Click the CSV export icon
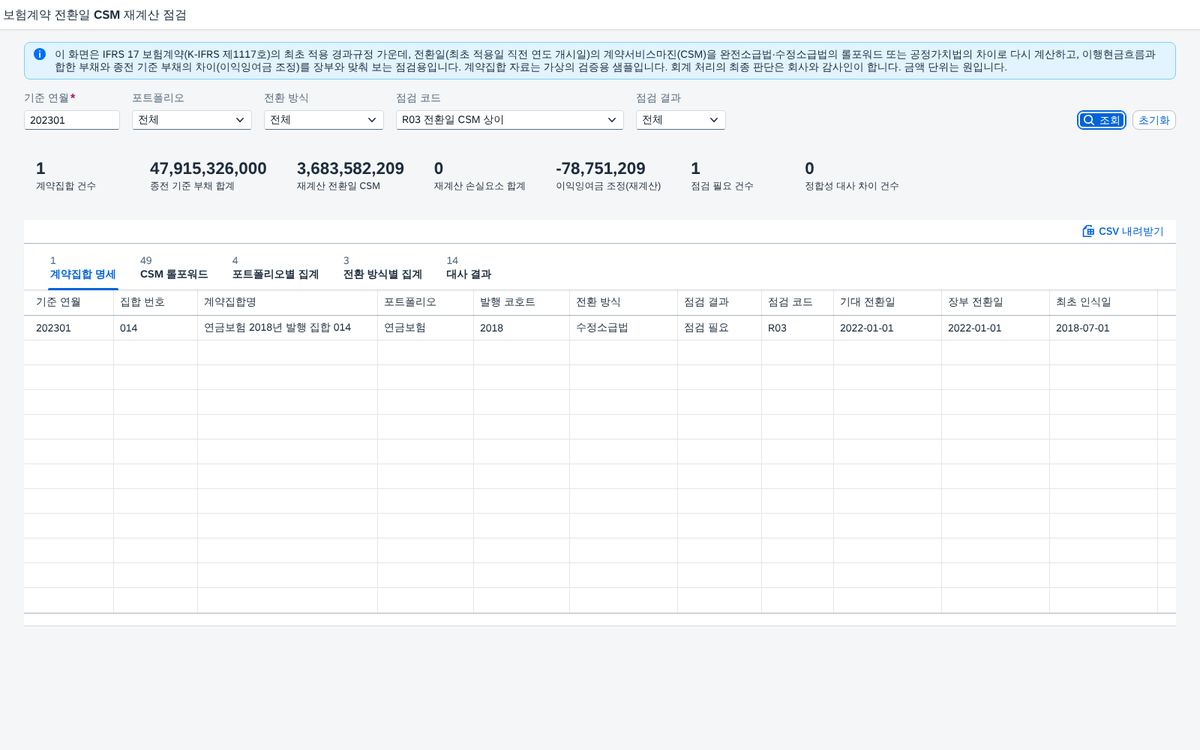The height and width of the screenshot is (750, 1200). 1088,231
